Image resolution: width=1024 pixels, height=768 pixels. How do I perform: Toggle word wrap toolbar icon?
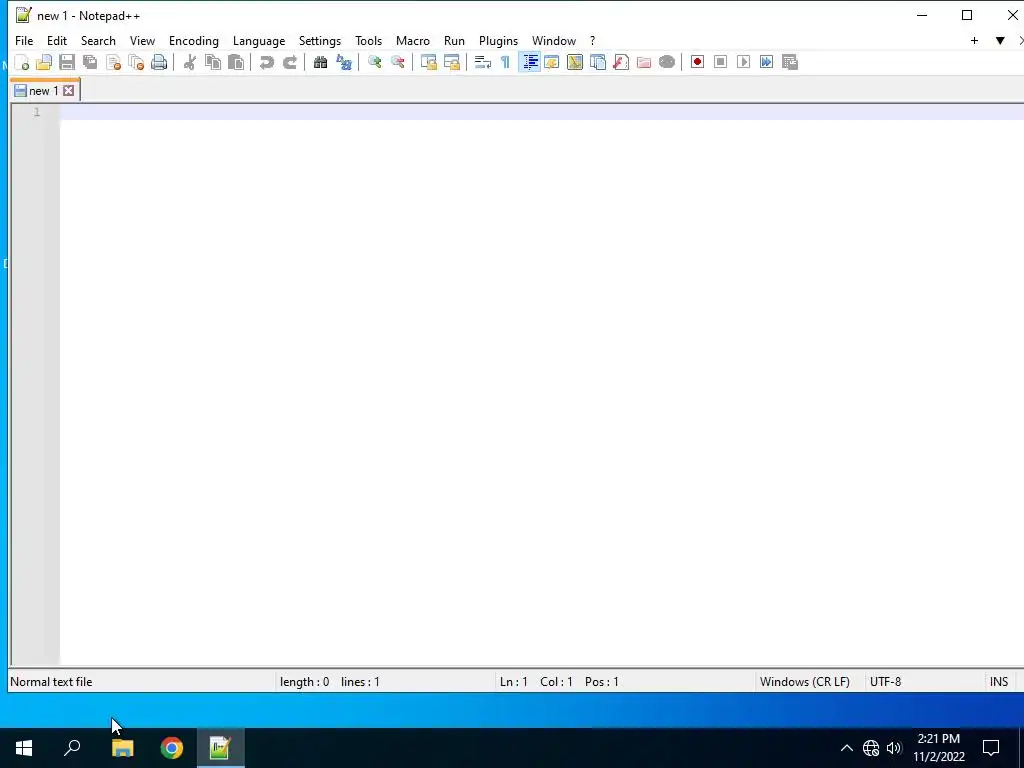pyautogui.click(x=482, y=62)
